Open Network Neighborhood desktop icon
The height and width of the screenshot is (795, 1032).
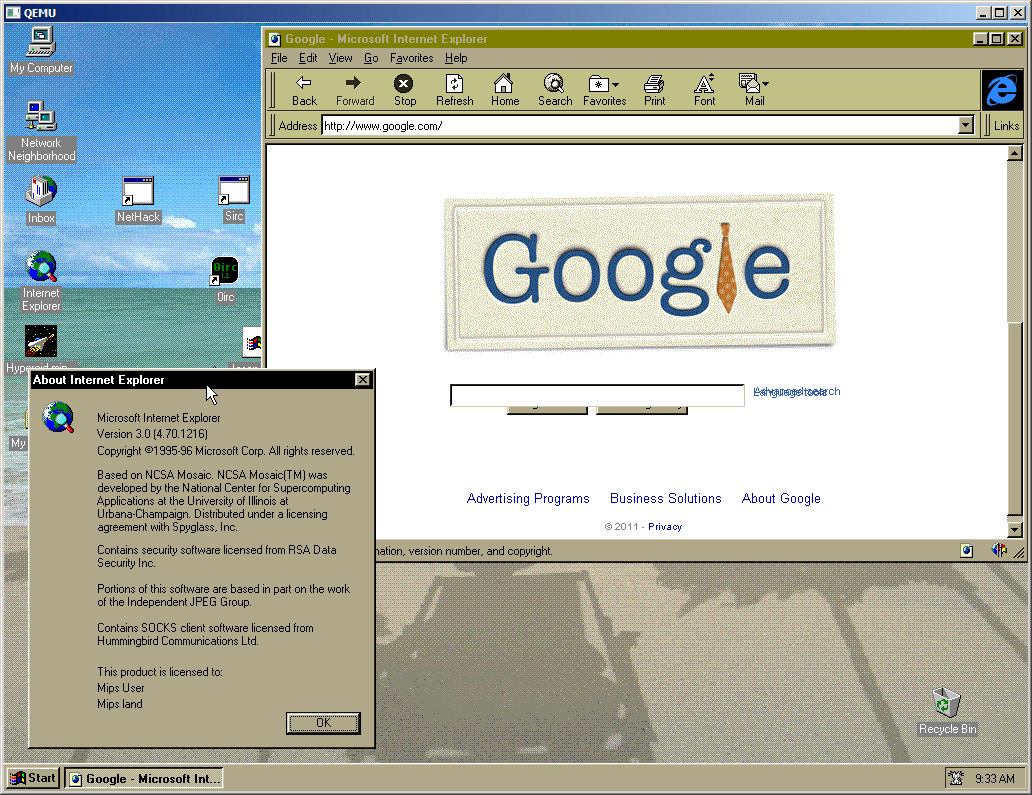pos(41,132)
